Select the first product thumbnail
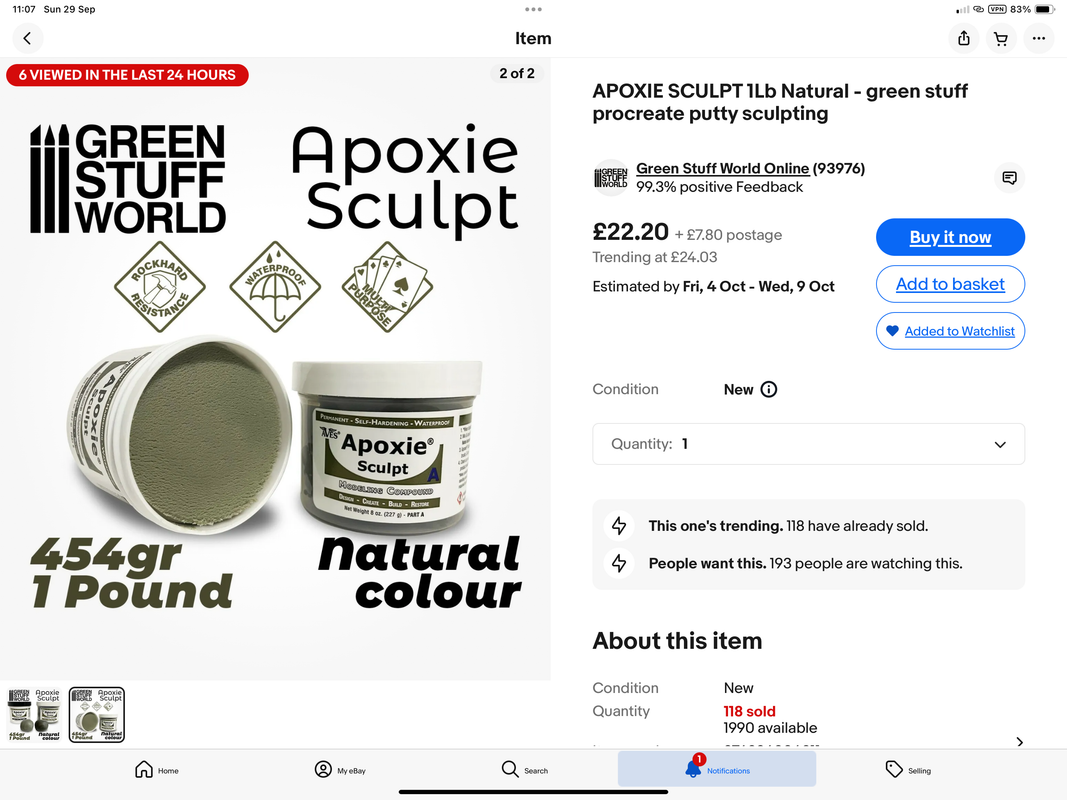The width and height of the screenshot is (1067, 800). click(34, 714)
